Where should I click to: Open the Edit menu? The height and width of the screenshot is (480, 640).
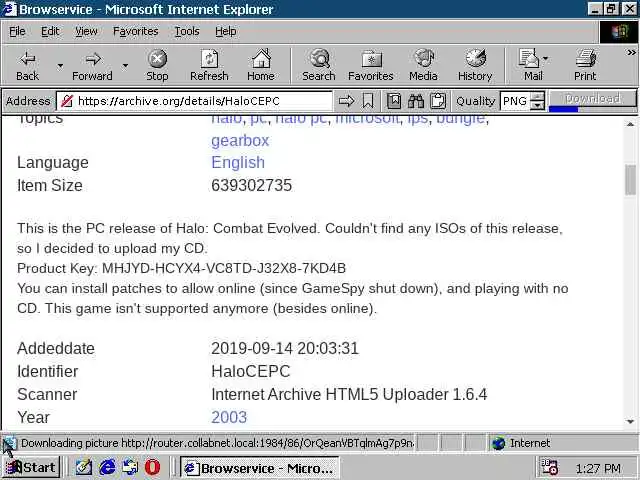50,31
